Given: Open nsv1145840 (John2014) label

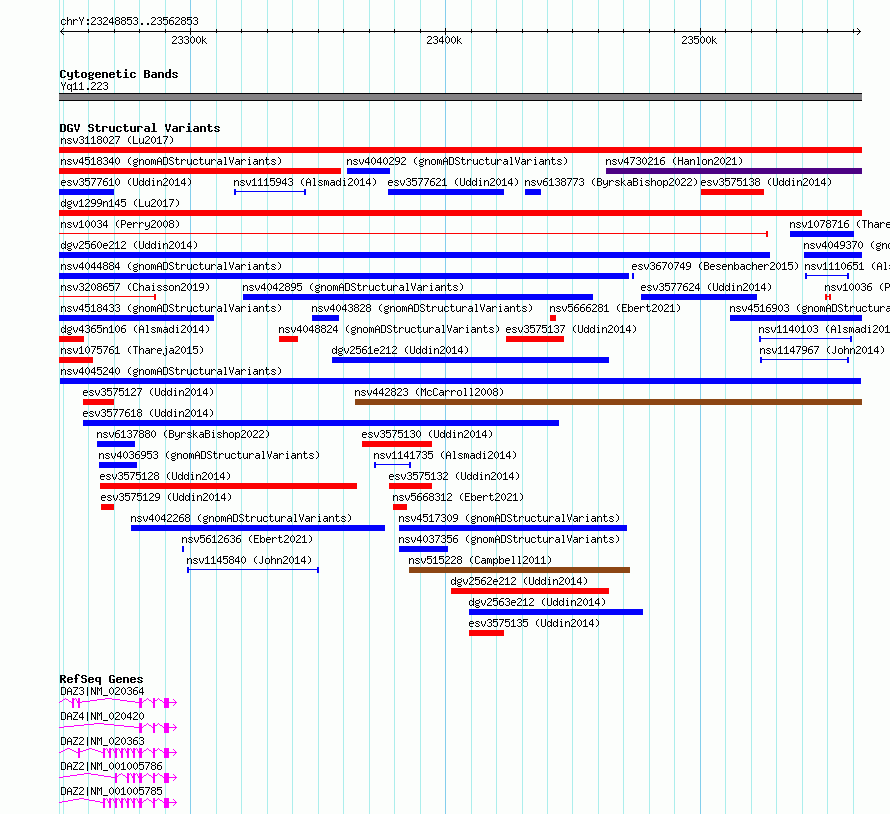Looking at the screenshot, I should [x=249, y=560].
